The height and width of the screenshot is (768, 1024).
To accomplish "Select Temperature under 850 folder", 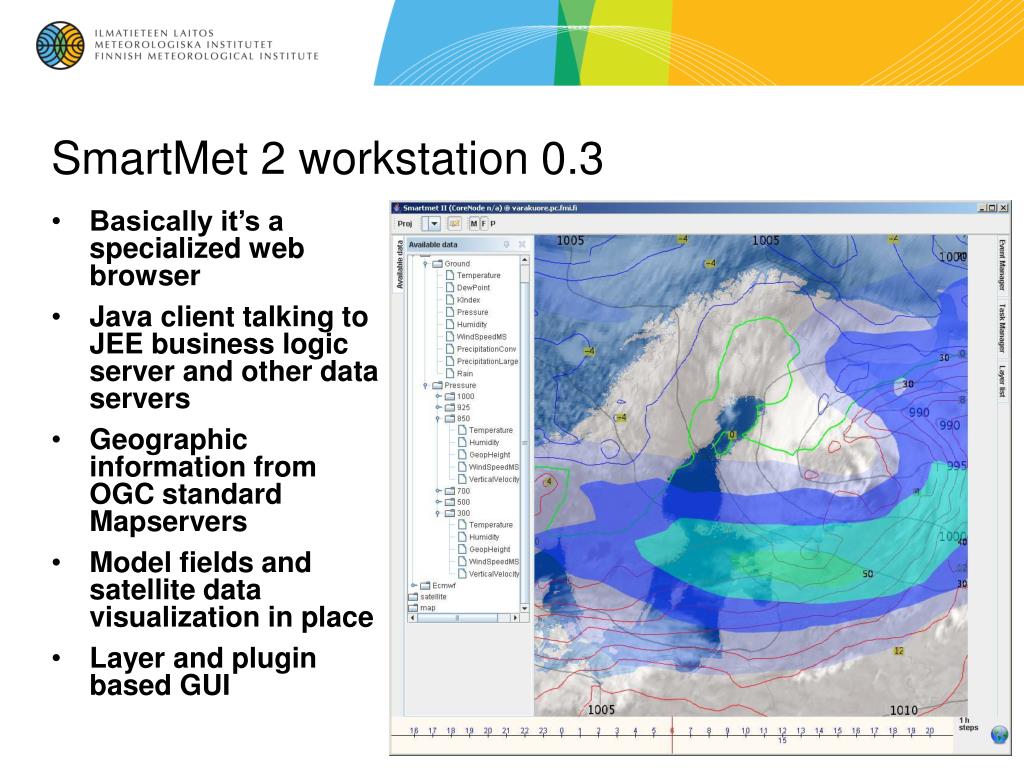I will [485, 430].
